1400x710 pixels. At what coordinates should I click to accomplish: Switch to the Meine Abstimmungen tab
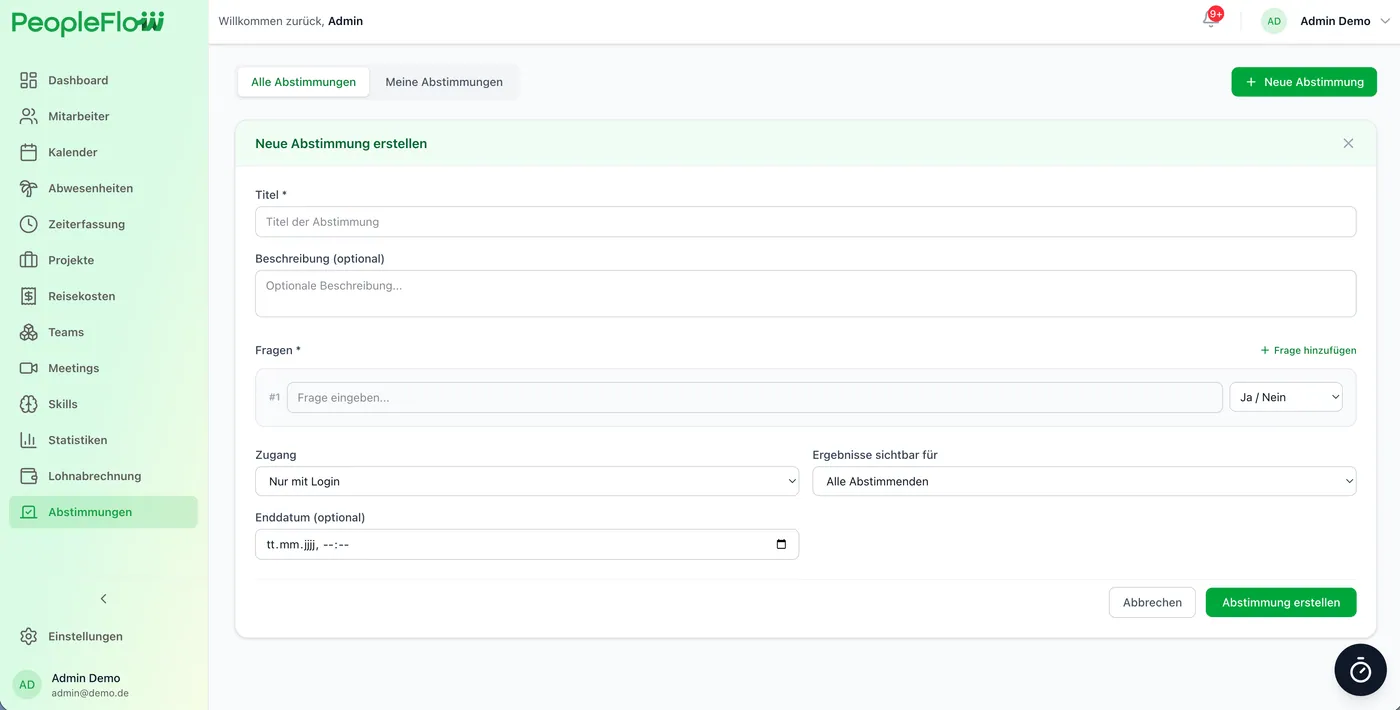click(x=444, y=82)
